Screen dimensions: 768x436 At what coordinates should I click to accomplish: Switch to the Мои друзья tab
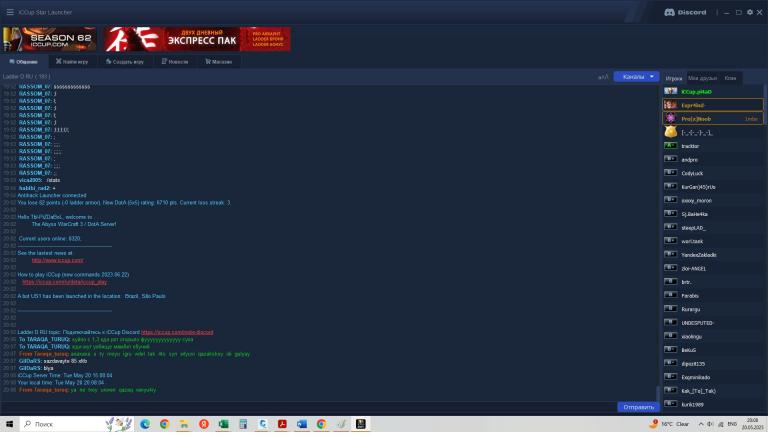click(702, 78)
